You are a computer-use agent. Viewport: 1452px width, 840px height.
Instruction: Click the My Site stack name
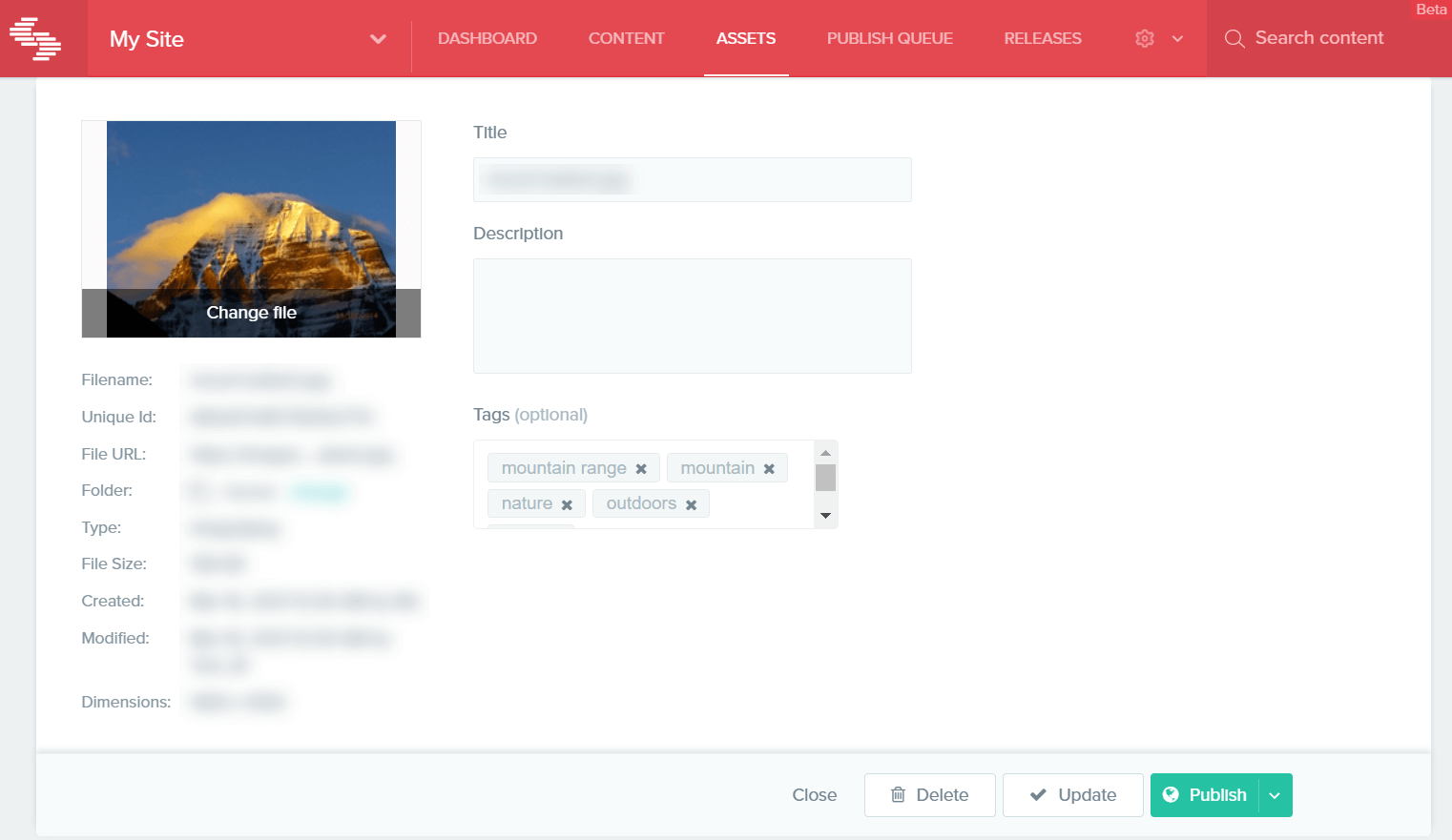[x=147, y=39]
